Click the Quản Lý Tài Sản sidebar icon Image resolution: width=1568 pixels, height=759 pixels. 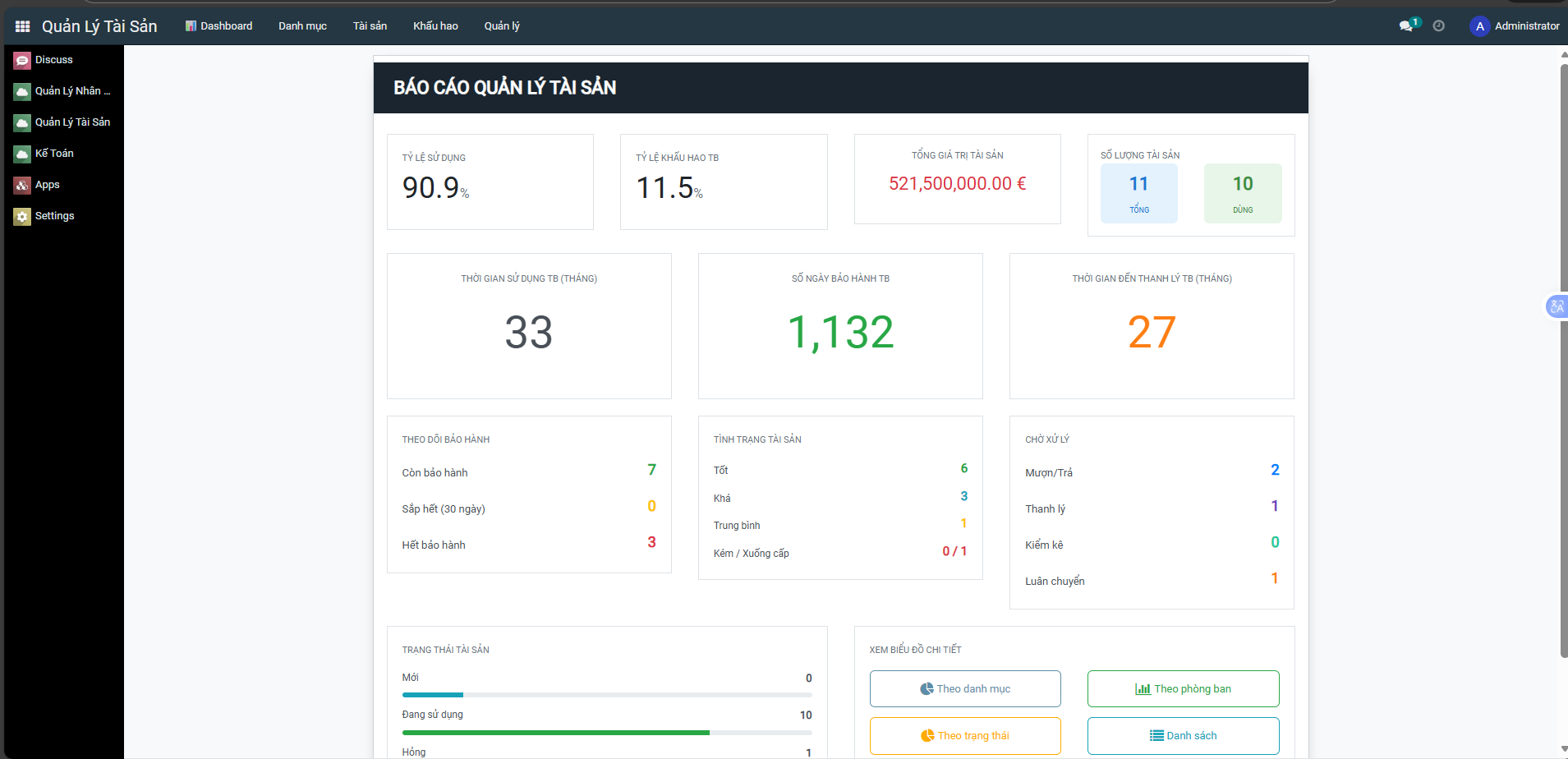[x=22, y=122]
